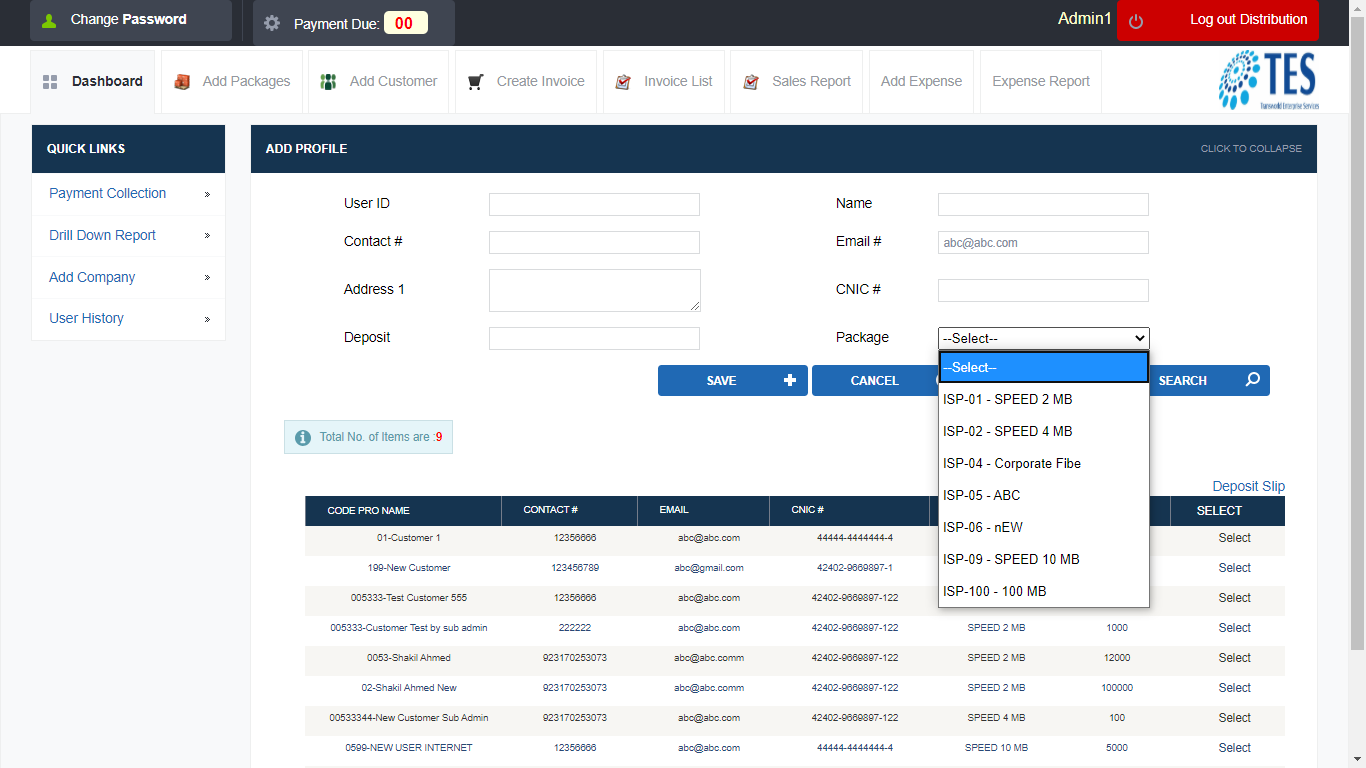The image size is (1366, 768).
Task: Switch to the Create Invoice tab
Action: (526, 82)
